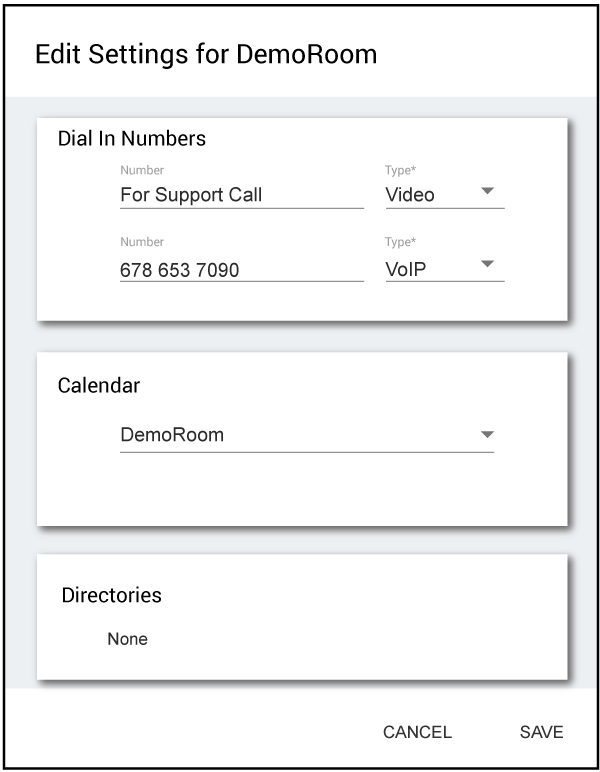Click Number label above 'For Support Call'
Viewport: 600px width, 772px height.
141,171
